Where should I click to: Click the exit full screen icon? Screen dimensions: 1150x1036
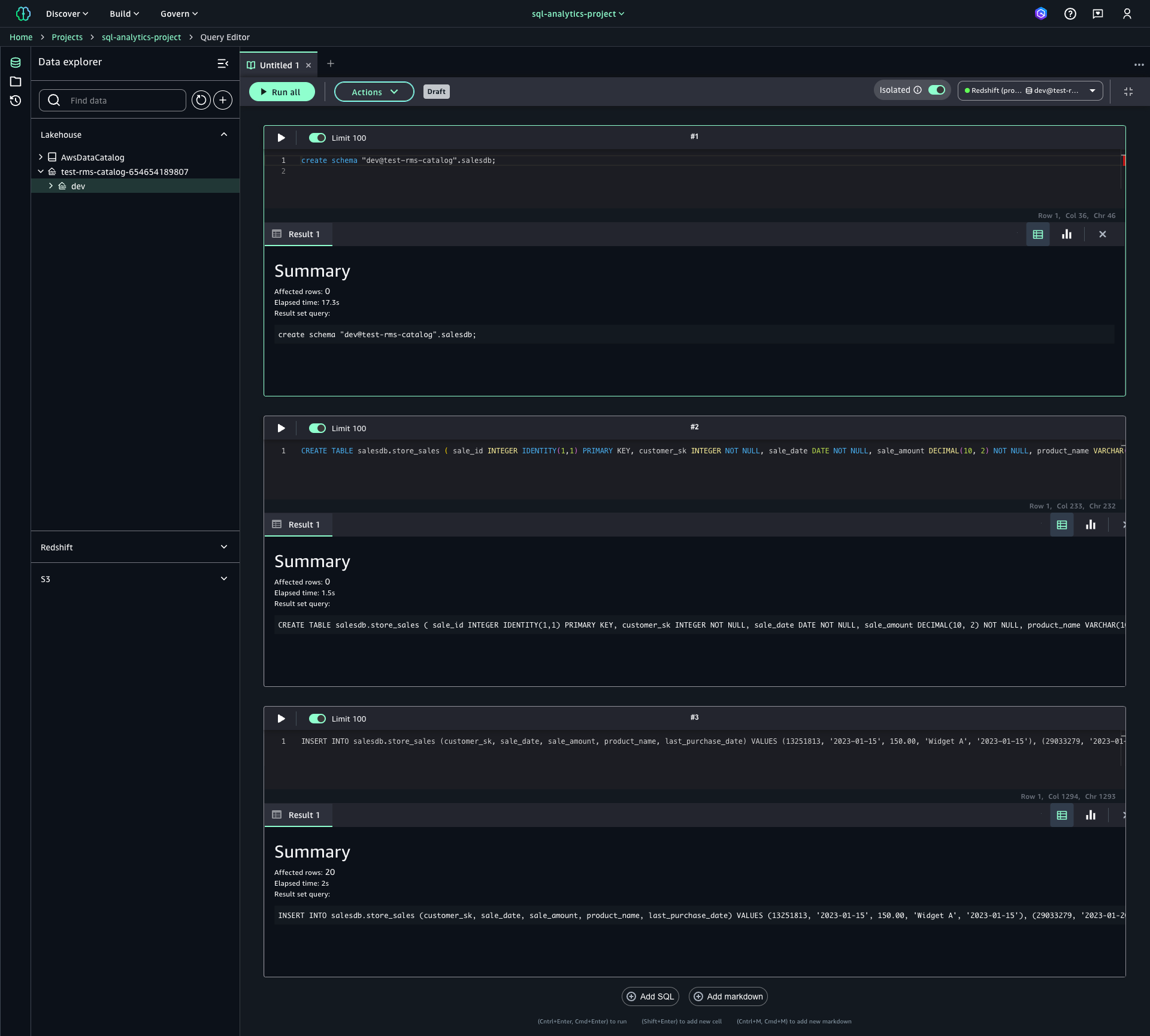tap(1128, 92)
